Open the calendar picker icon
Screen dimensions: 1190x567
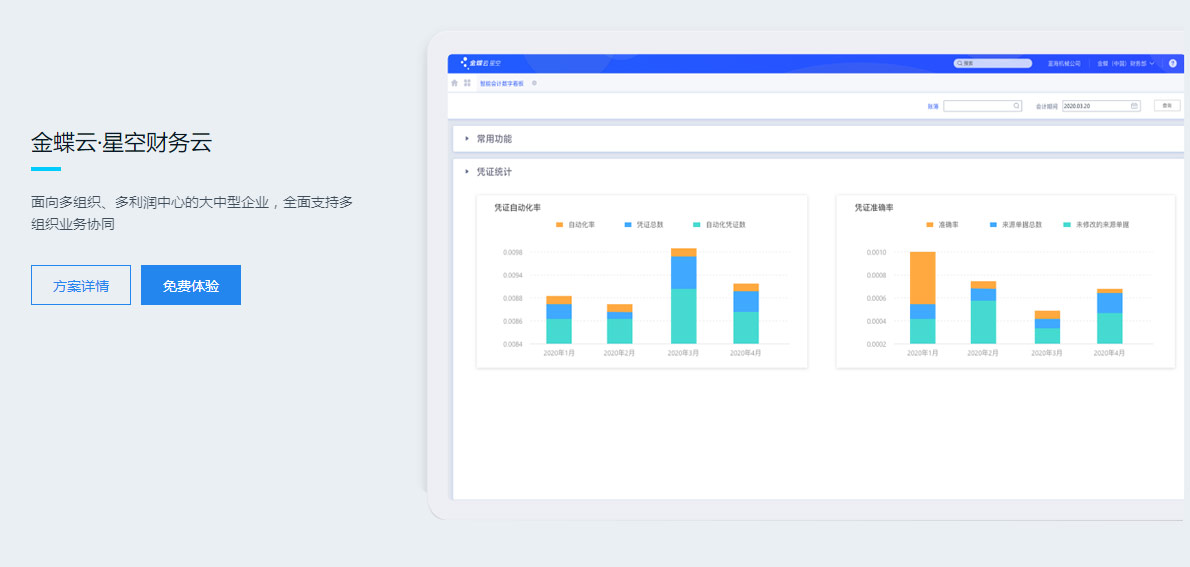pos(1134,106)
